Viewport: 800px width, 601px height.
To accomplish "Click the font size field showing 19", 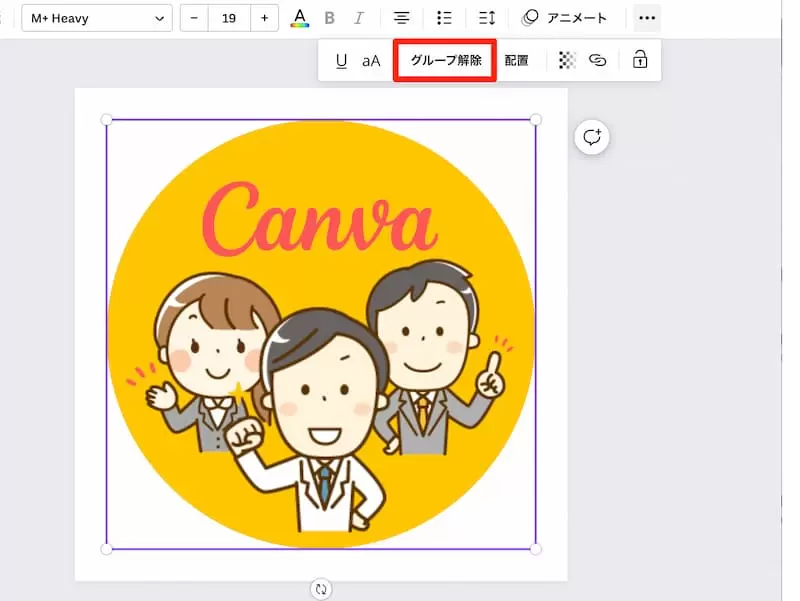I will point(229,18).
